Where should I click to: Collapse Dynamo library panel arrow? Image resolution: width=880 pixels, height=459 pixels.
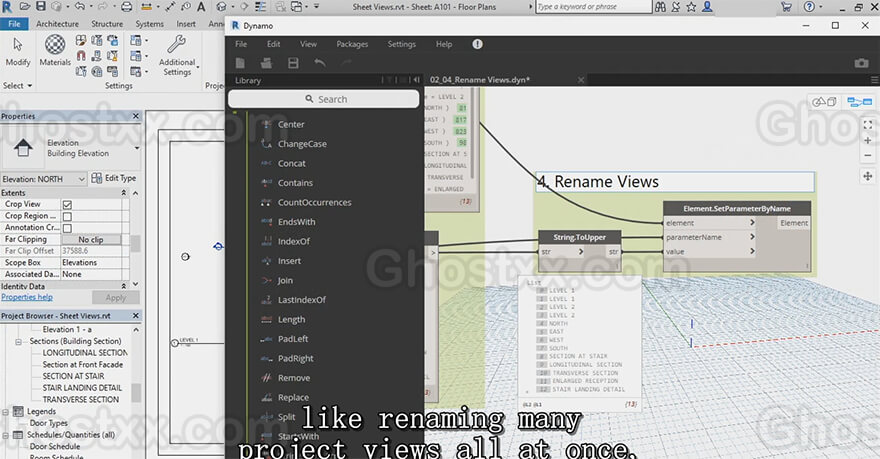click(416, 80)
